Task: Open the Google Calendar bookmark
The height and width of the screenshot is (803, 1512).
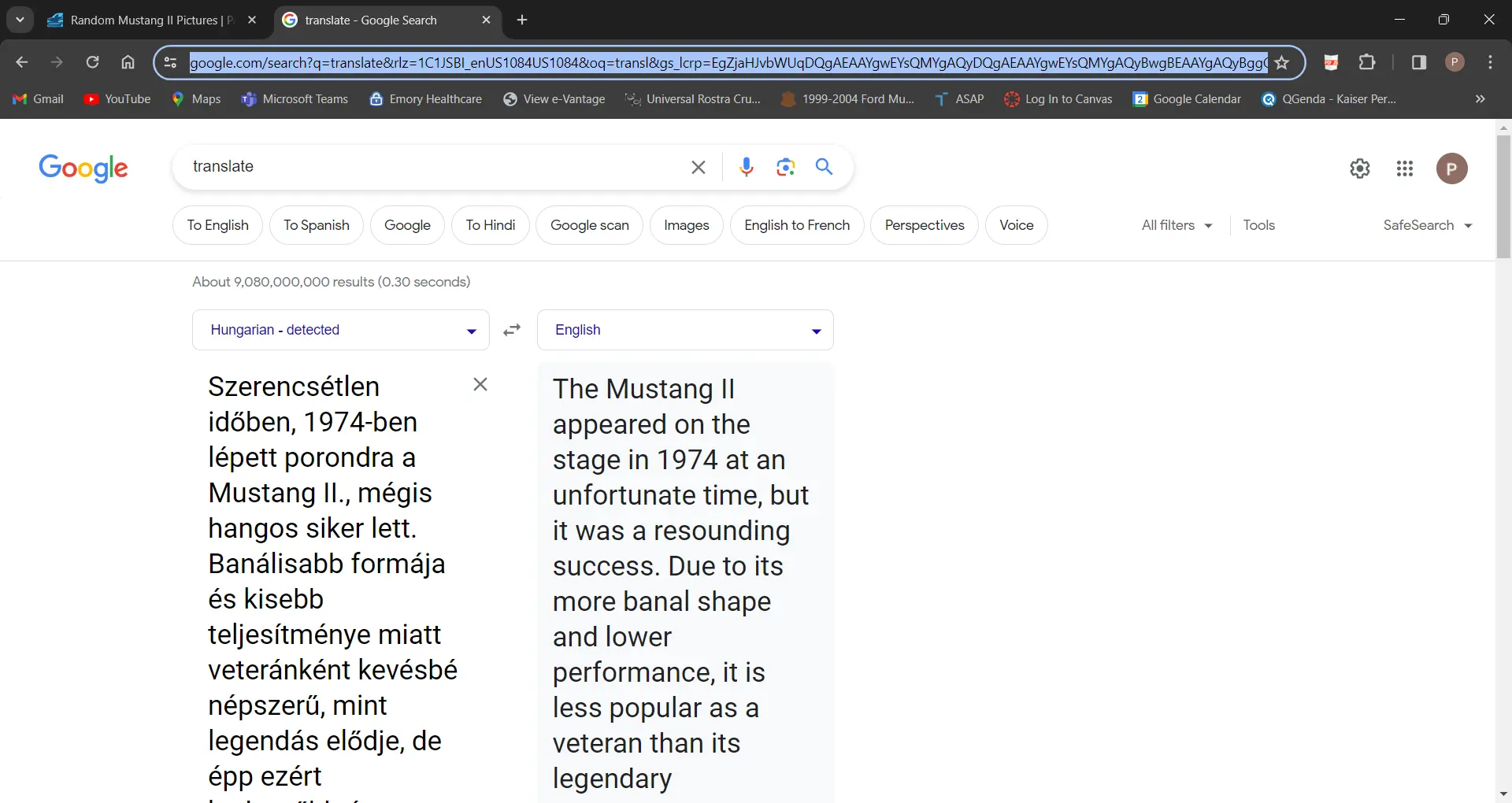Action: click(1187, 99)
